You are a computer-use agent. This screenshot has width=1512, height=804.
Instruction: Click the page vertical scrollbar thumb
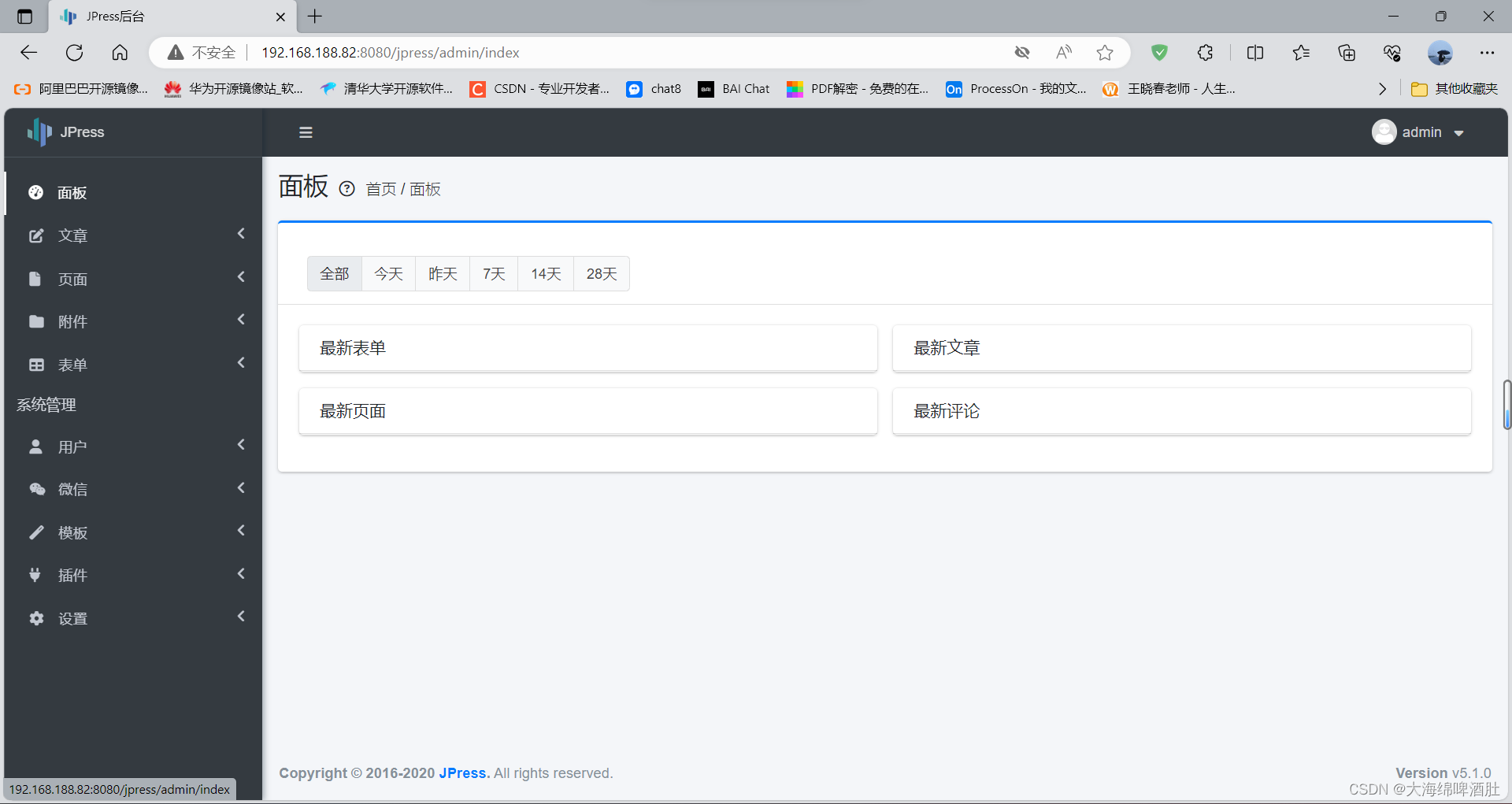click(x=1506, y=405)
